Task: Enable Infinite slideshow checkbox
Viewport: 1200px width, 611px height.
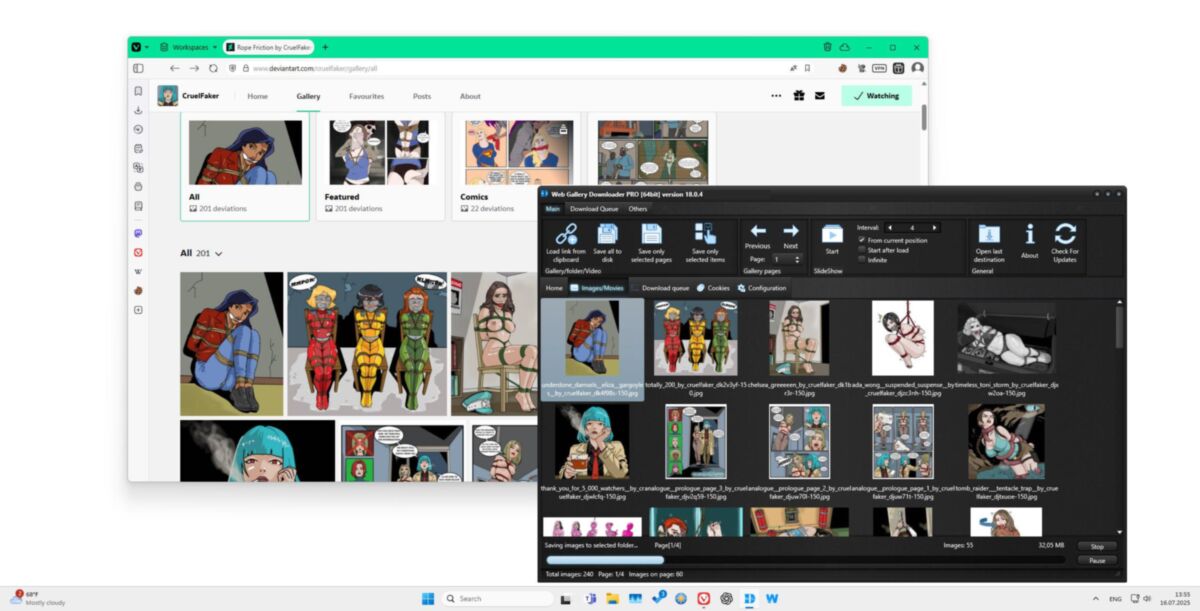Action: pos(862,260)
